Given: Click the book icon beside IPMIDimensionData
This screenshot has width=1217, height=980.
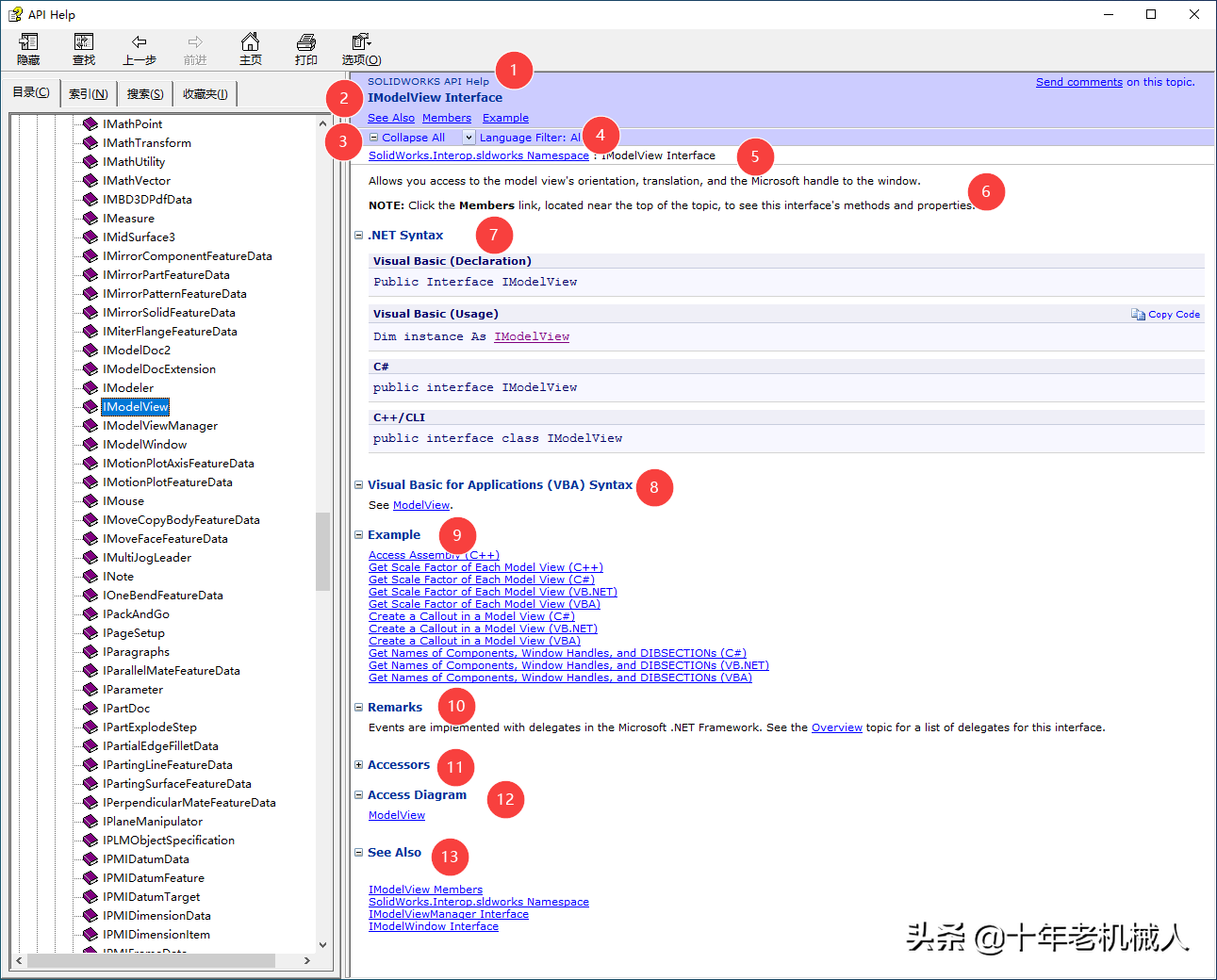Looking at the screenshot, I should pos(90,915).
